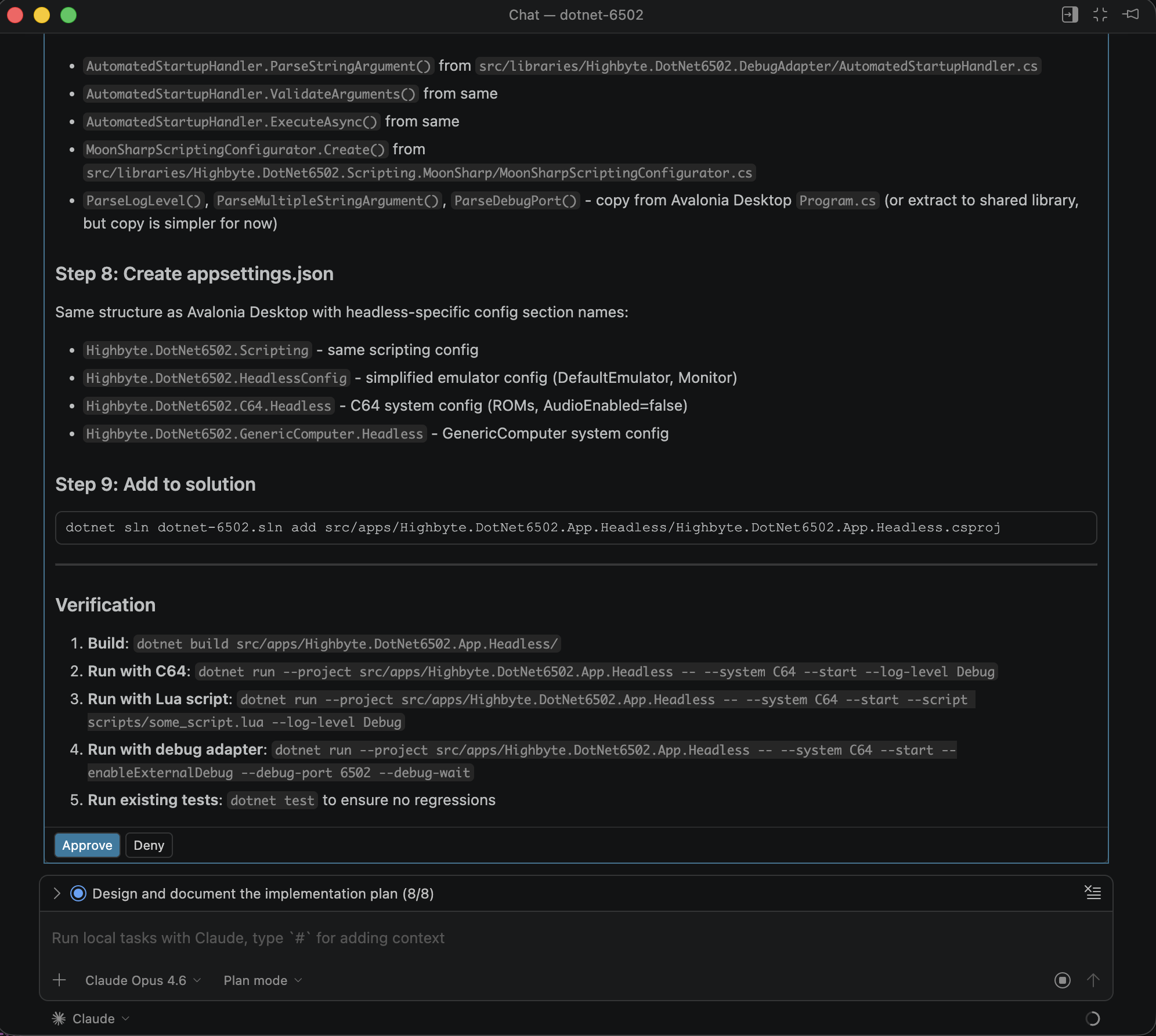Approve the proposed plan

click(87, 845)
